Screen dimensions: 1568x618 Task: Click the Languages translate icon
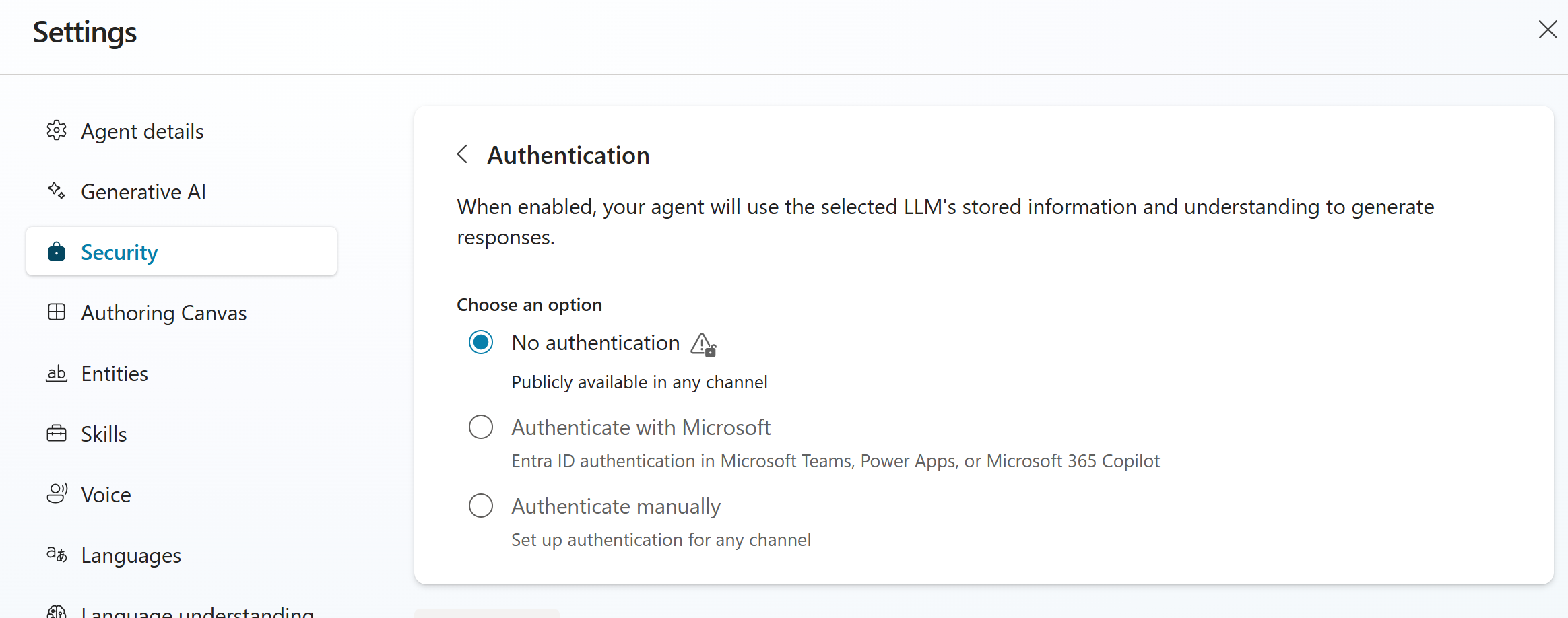[57, 555]
